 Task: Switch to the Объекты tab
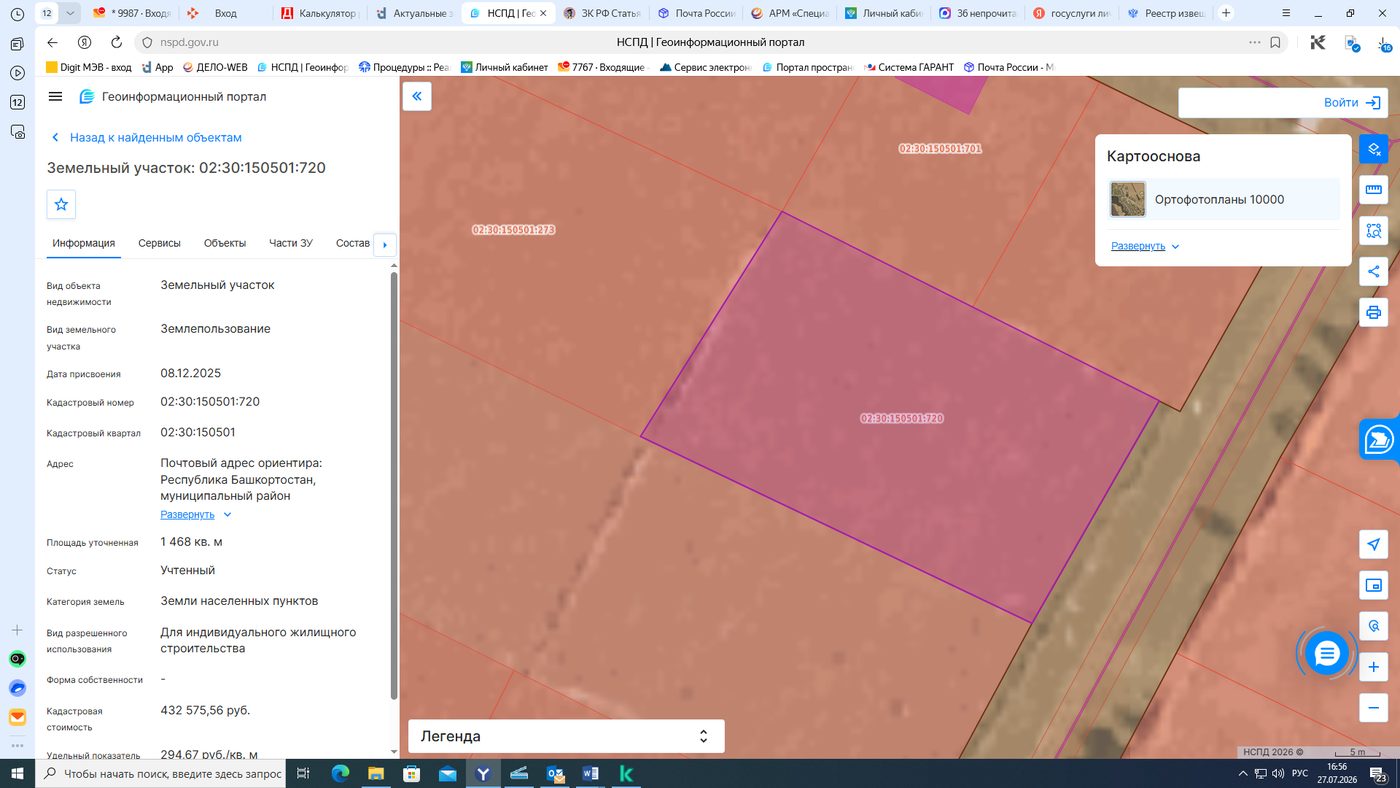(x=225, y=243)
